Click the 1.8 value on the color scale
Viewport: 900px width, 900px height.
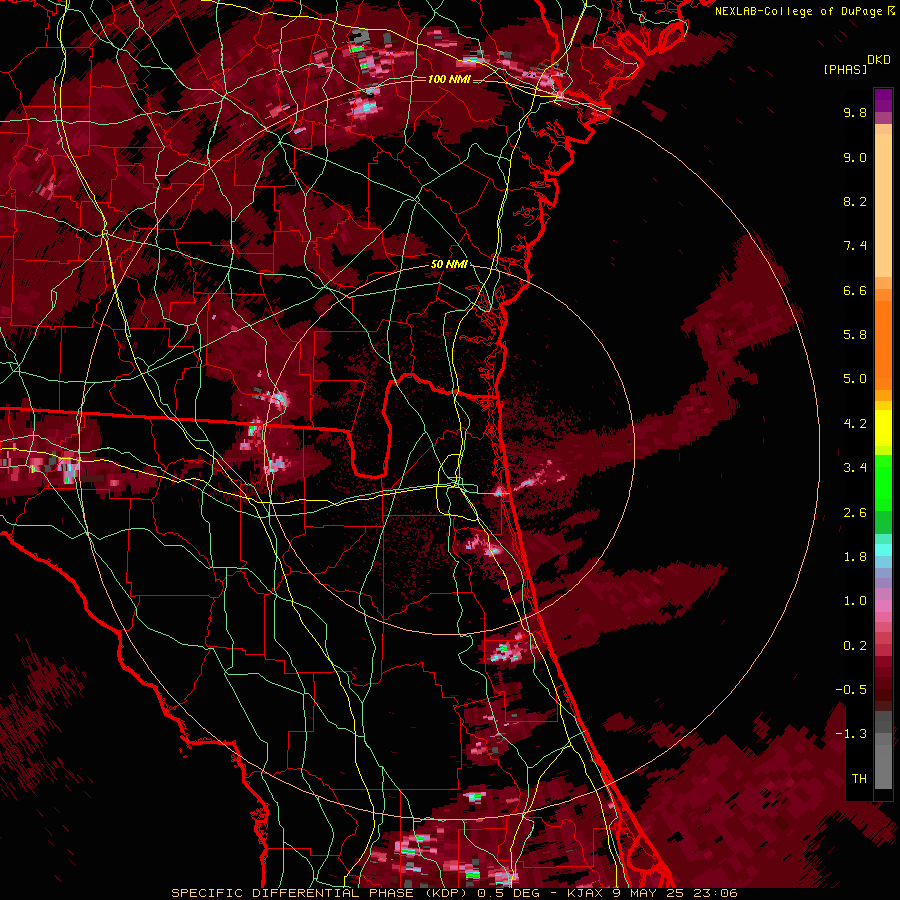(x=855, y=557)
